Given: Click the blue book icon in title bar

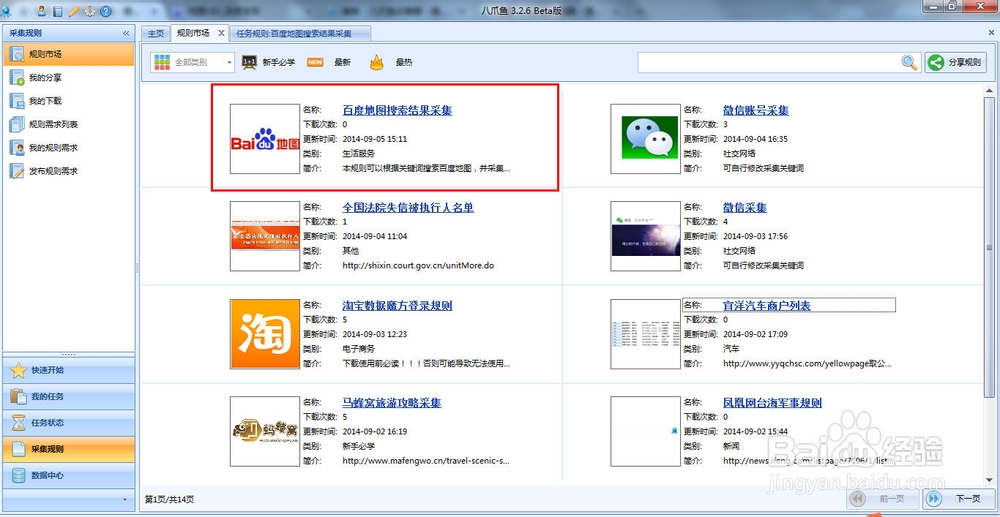Looking at the screenshot, I should click(x=58, y=11).
